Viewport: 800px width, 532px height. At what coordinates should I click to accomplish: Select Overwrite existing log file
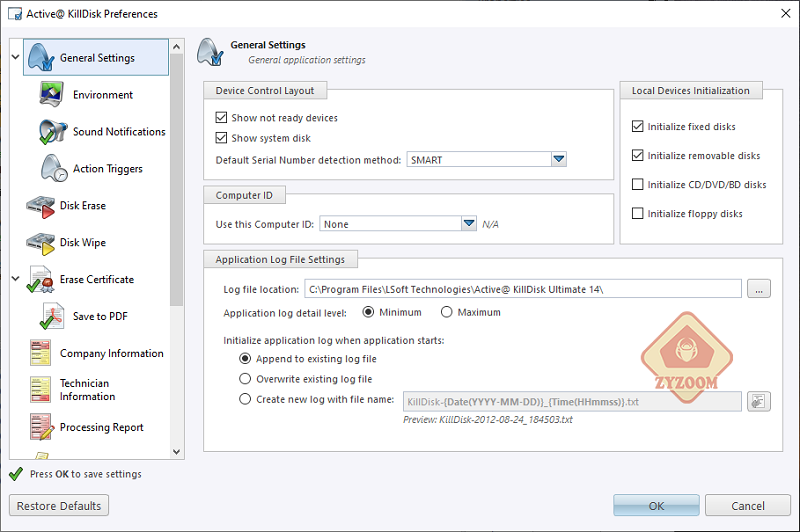click(245, 378)
